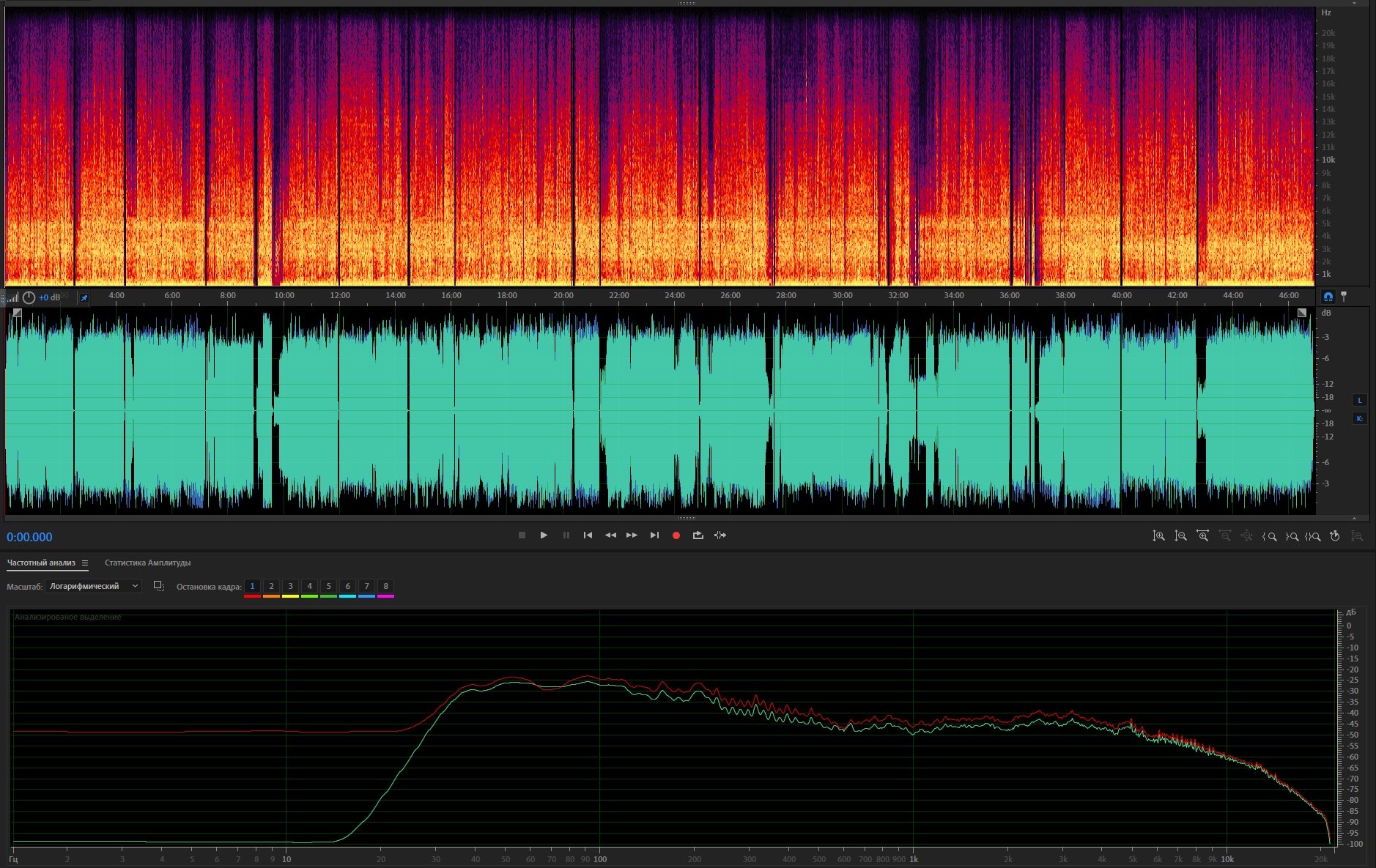The image size is (1376, 868).
Task: Click the 10k label on spectral frequency scale
Action: [1328, 160]
